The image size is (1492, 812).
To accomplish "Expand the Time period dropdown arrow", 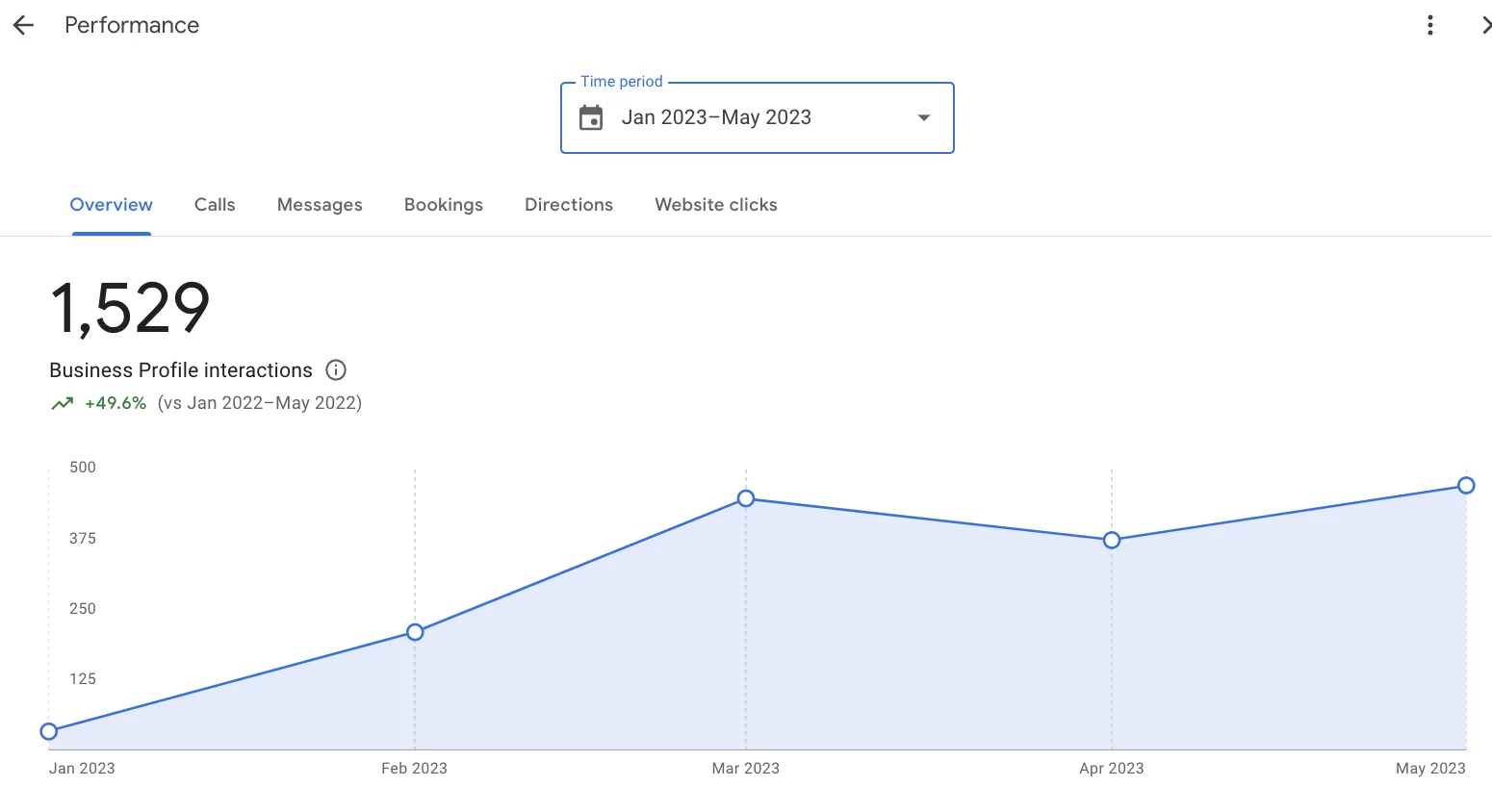I will click(924, 118).
